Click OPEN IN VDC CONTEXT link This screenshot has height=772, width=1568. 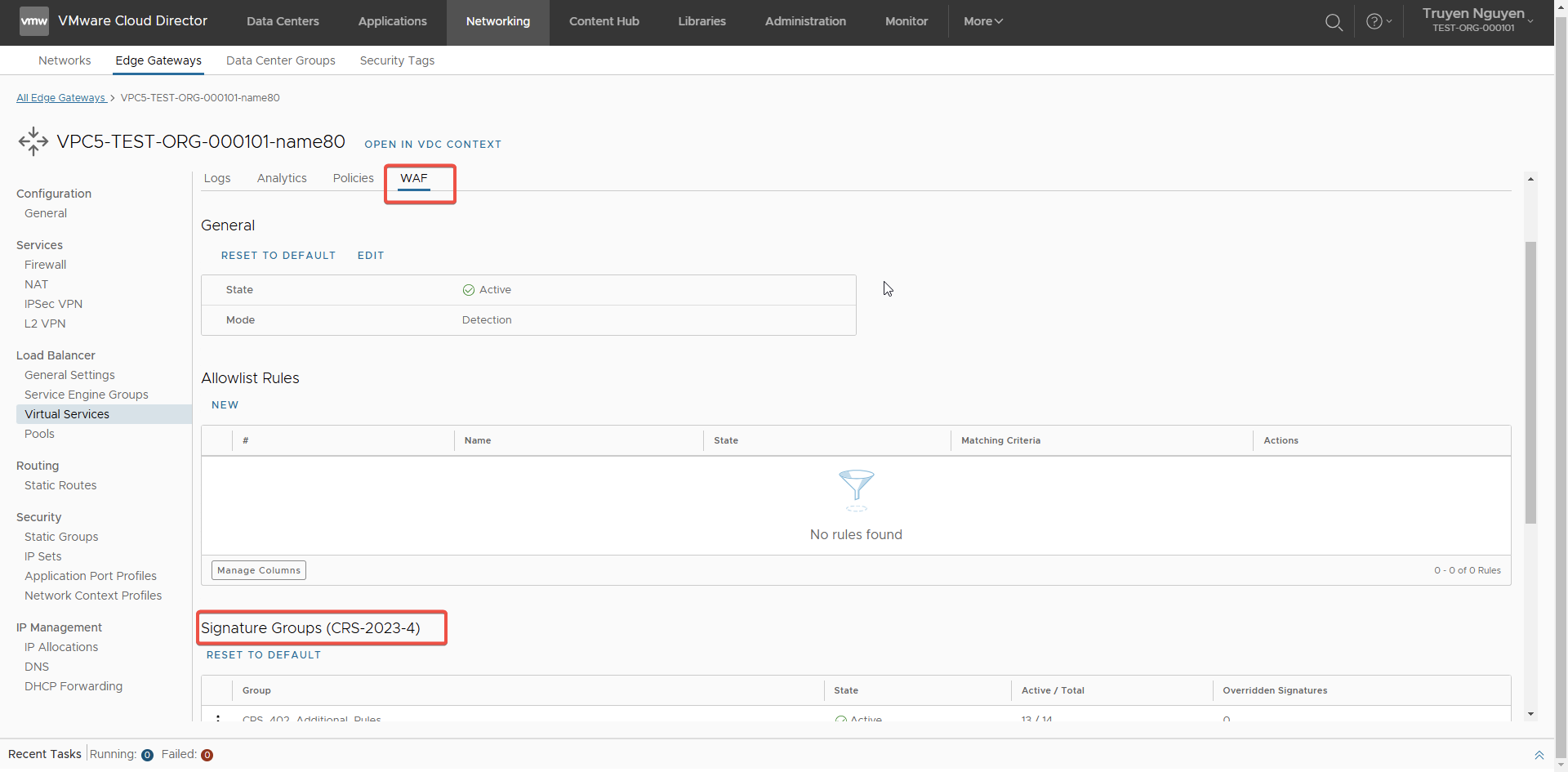coord(433,145)
